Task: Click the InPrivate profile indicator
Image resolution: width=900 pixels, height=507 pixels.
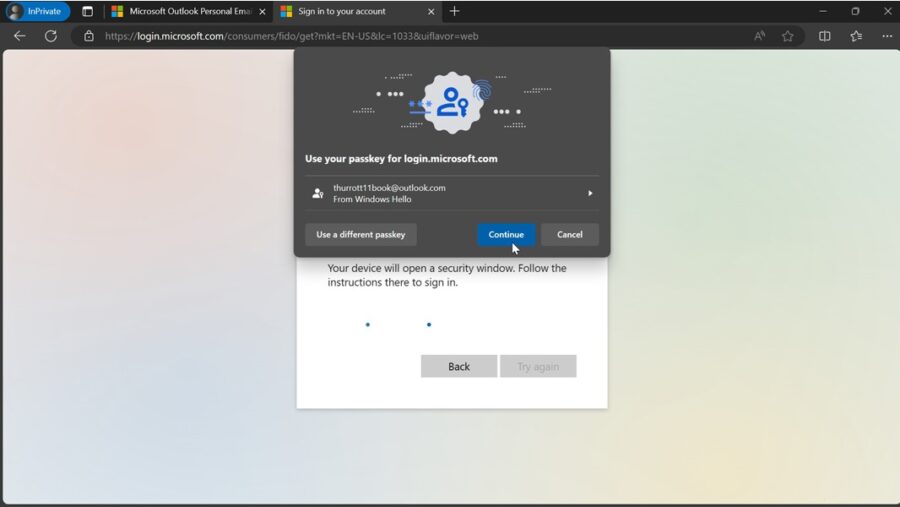Action: click(x=37, y=11)
